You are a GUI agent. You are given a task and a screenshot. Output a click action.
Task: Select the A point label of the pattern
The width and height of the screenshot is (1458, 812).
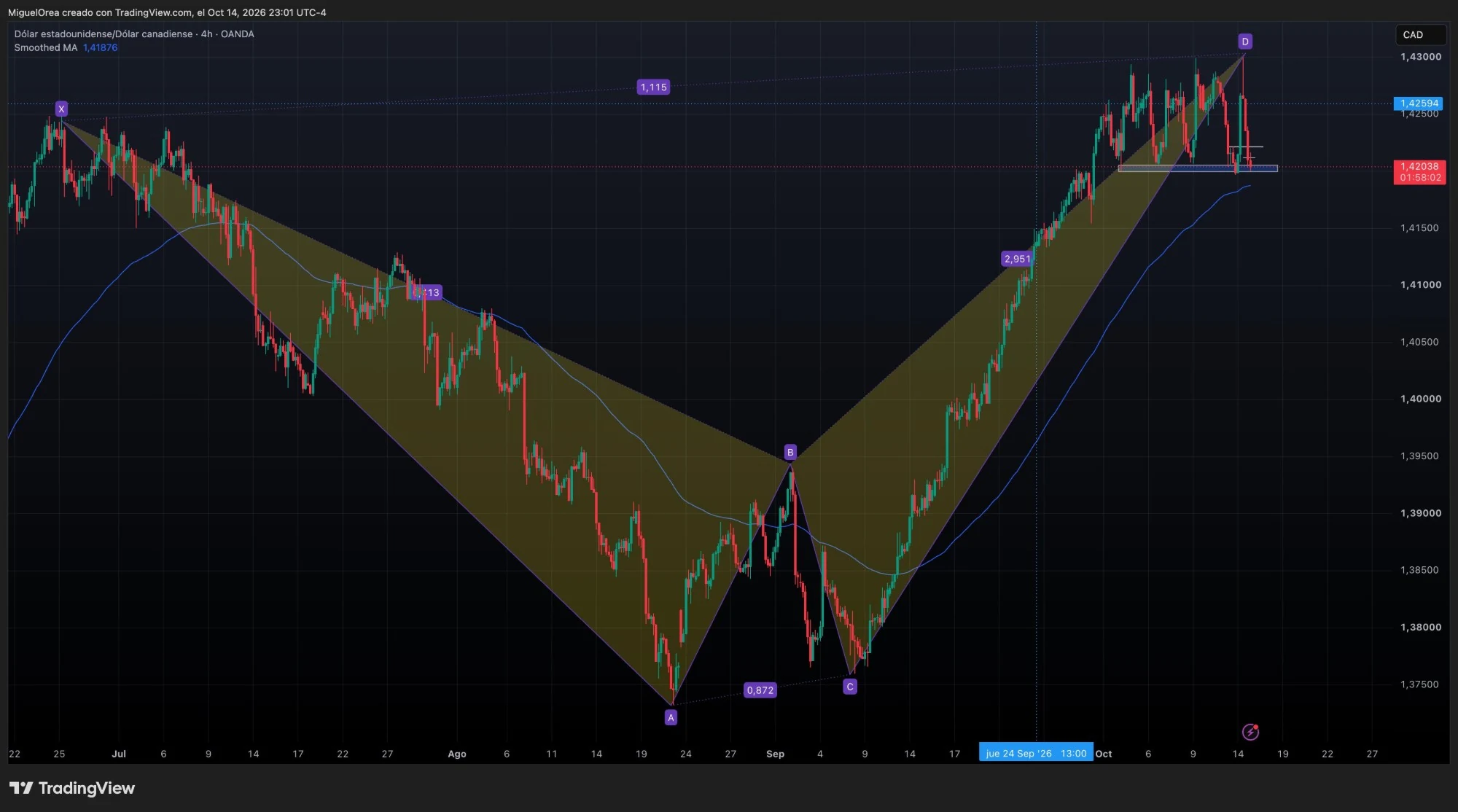(x=671, y=718)
